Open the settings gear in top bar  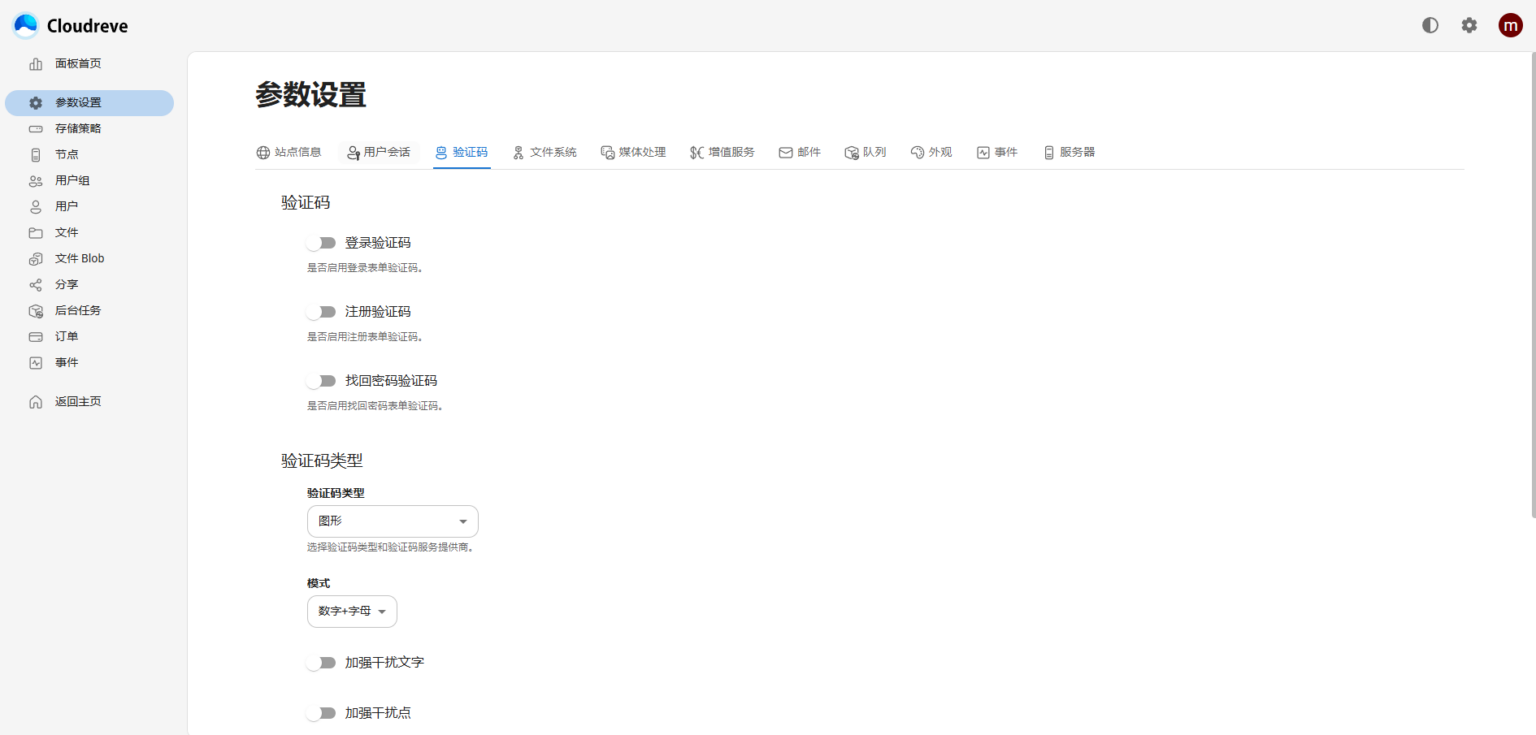[1469, 26]
